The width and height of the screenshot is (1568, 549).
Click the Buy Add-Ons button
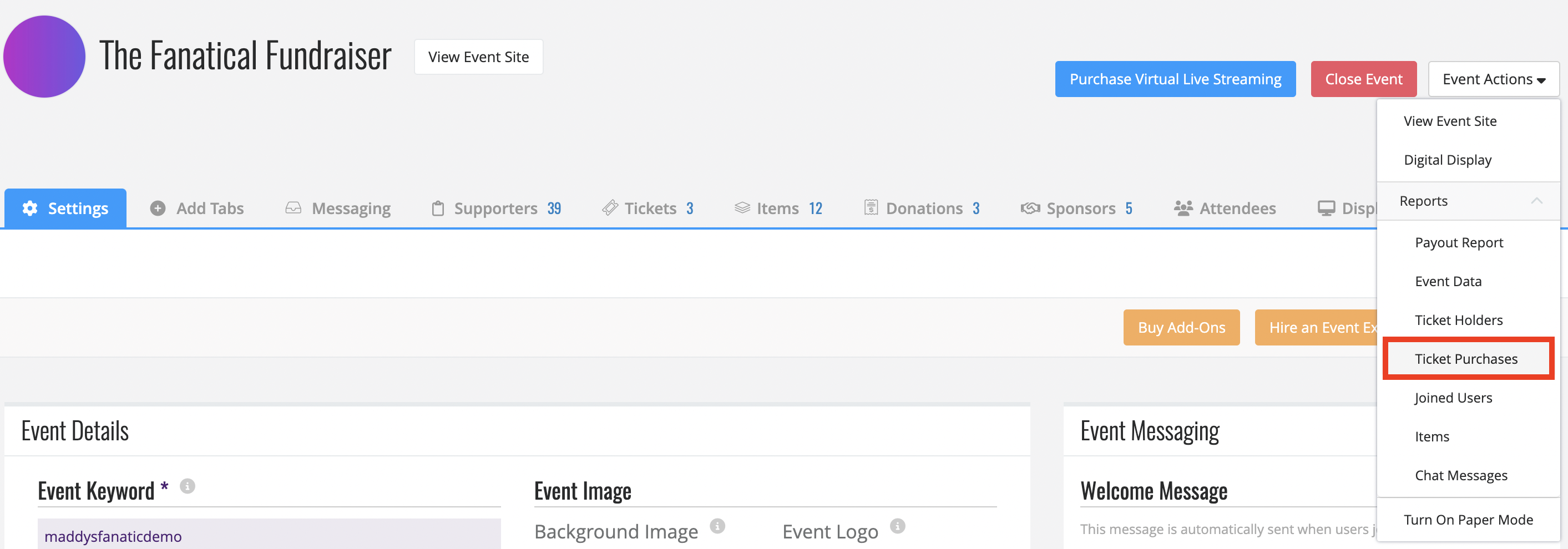coord(1181,327)
